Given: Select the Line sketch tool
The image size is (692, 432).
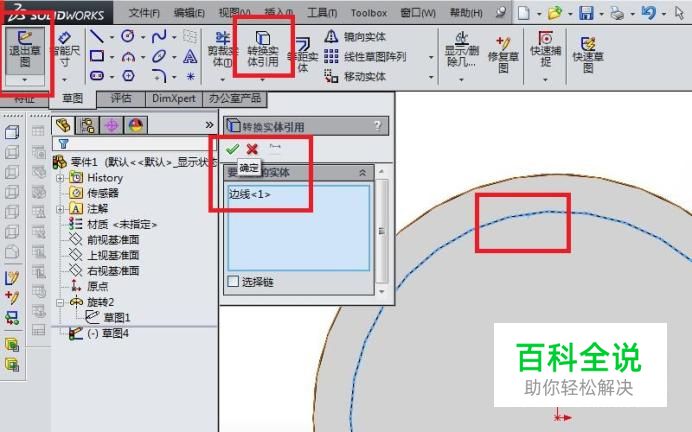Looking at the screenshot, I should click(97, 37).
